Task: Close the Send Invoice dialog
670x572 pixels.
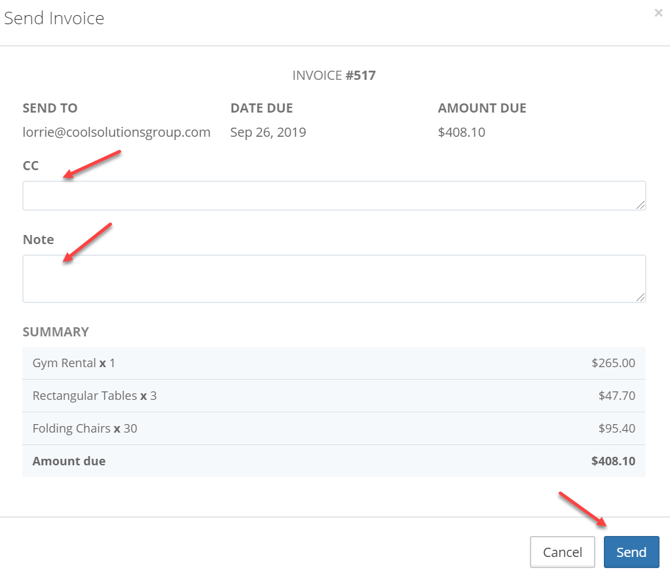Action: coord(657,13)
